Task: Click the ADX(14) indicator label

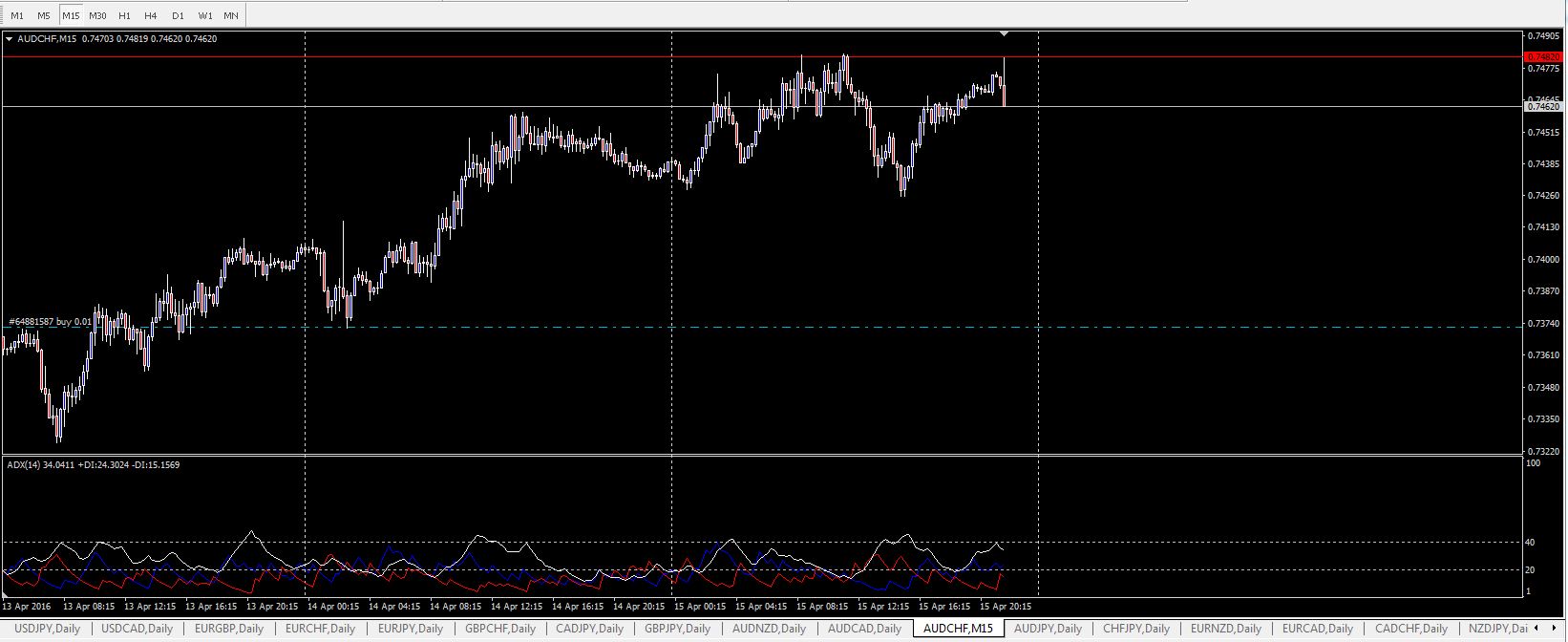Action: tap(93, 465)
